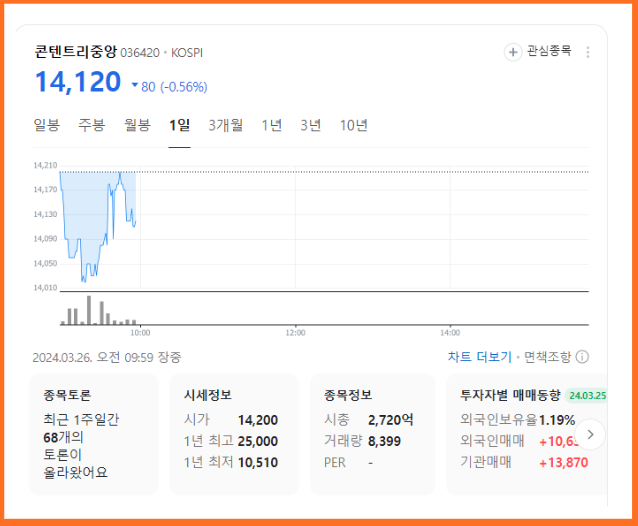Viewport: 638px width, 526px height.
Task: Add stock to watchlist with the plus icon
Action: [x=513, y=52]
